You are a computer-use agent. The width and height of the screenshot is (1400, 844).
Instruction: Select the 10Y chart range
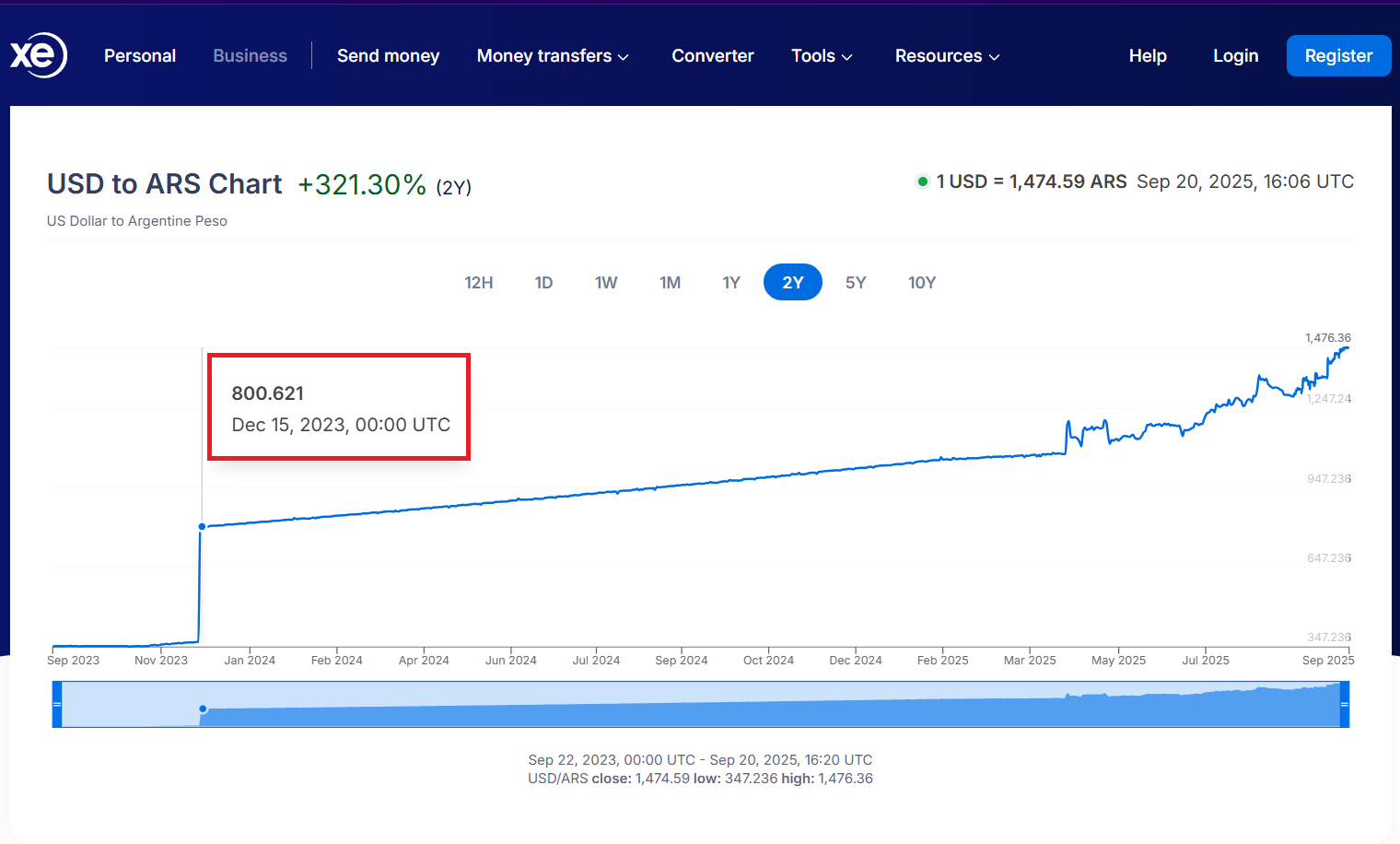click(x=921, y=283)
